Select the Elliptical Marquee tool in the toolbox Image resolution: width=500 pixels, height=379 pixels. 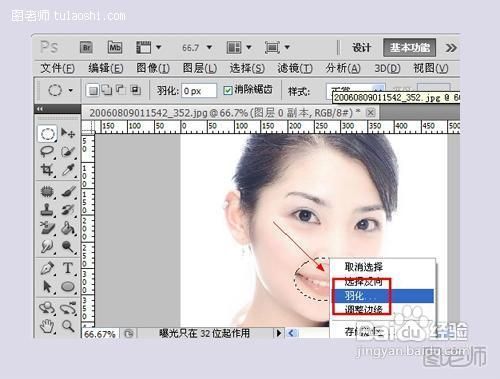click(48, 134)
